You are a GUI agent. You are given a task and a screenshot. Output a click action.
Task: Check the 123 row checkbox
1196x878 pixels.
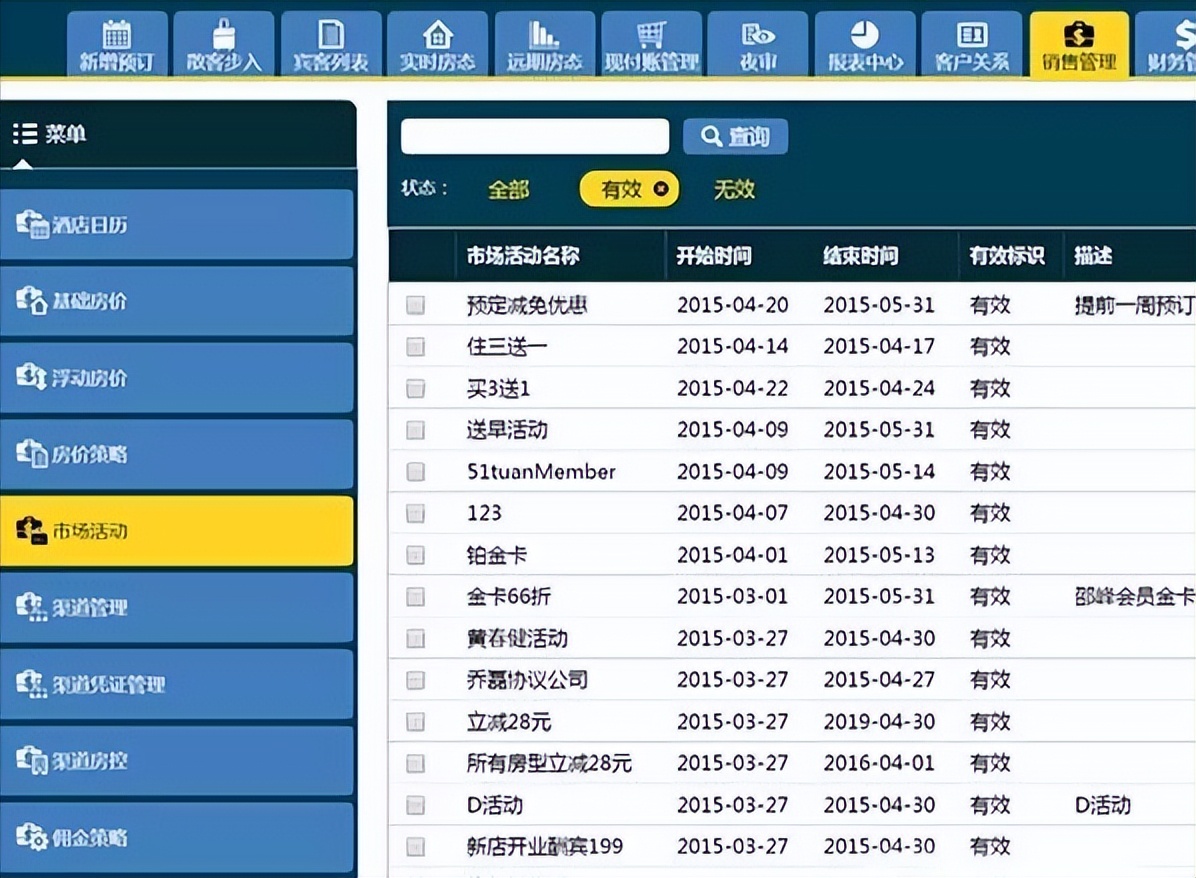pyautogui.click(x=416, y=513)
